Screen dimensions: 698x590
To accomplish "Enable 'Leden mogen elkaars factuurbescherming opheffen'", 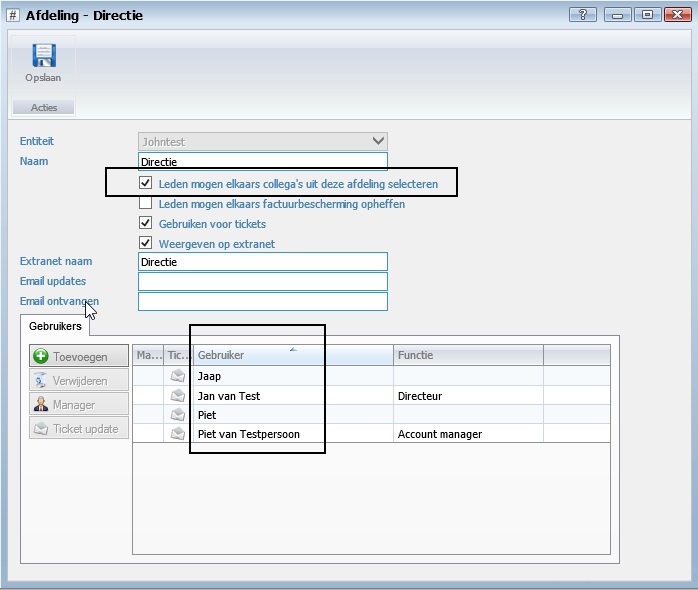I will [x=146, y=204].
